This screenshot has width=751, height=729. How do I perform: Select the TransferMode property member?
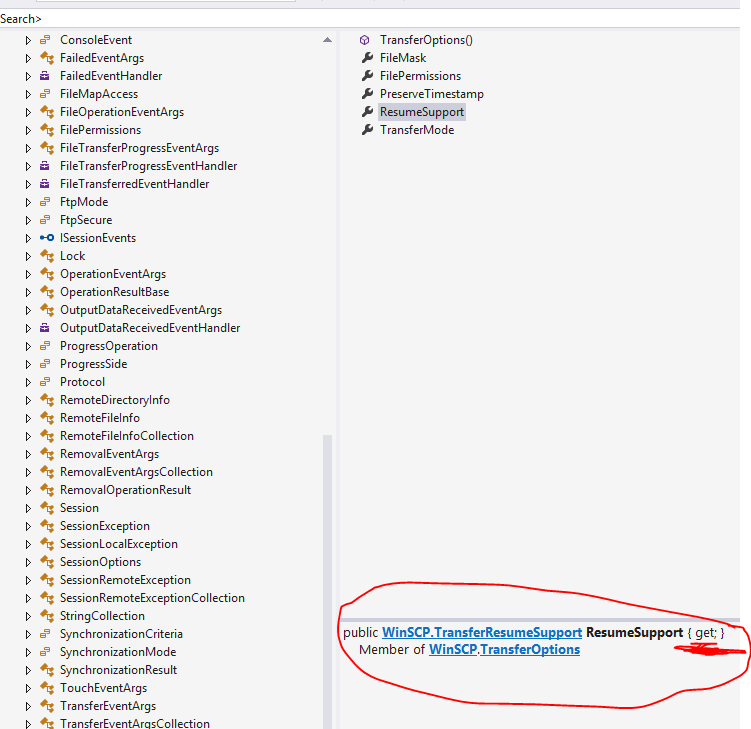[416, 130]
